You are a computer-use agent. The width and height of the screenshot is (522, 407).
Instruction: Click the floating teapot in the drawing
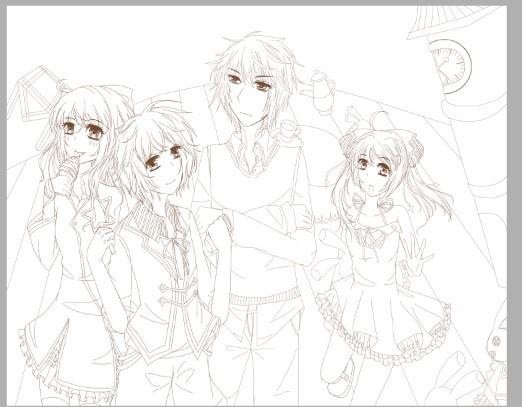320,91
